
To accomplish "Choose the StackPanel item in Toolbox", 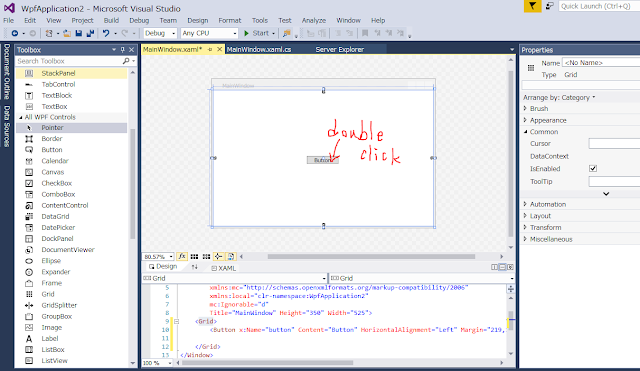I will point(72,73).
